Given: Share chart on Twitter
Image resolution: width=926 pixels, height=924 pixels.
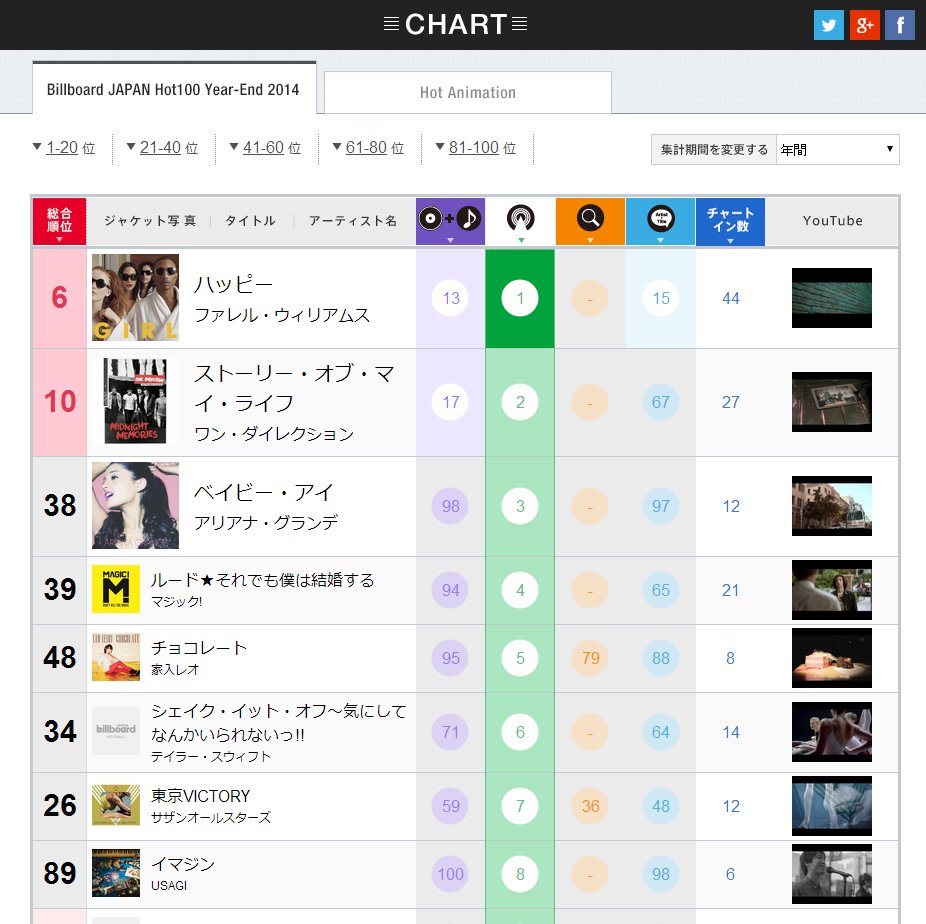Looking at the screenshot, I should coord(829,25).
